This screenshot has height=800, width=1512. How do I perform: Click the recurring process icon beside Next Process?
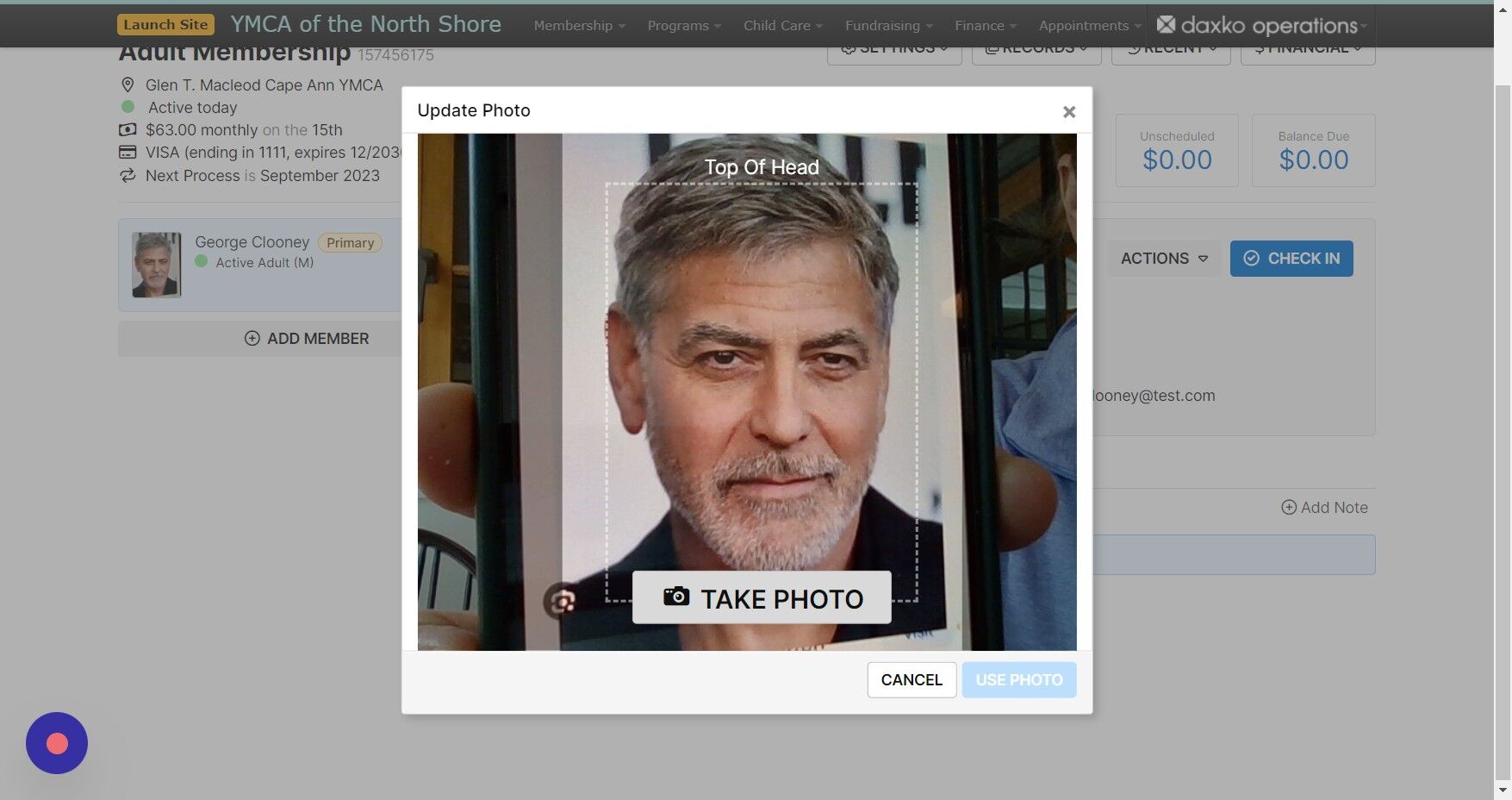[128, 175]
